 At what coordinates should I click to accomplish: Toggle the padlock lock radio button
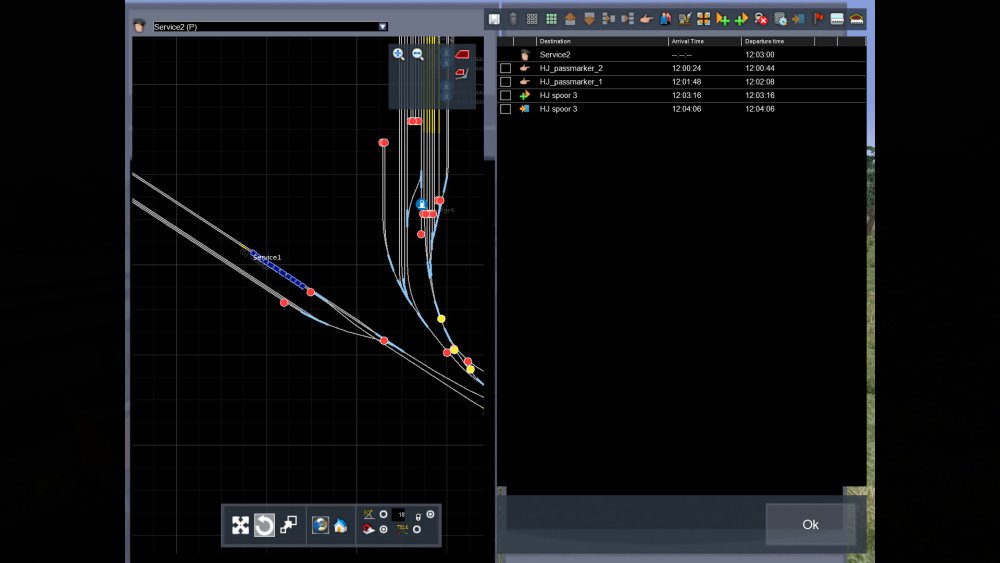(430, 514)
